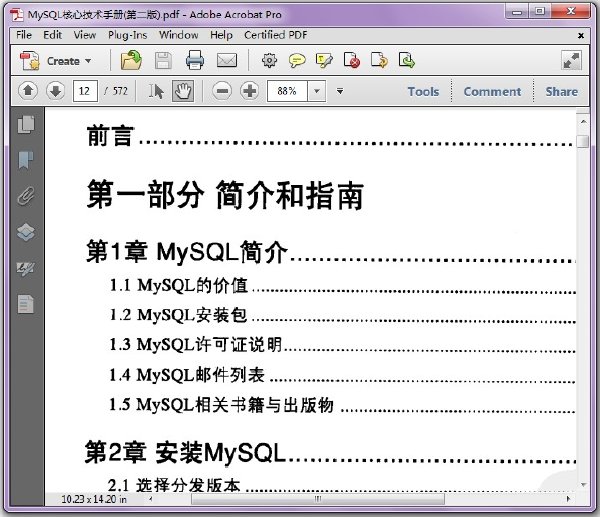Click the horizontal scrollbar right arrow

pos(568,499)
